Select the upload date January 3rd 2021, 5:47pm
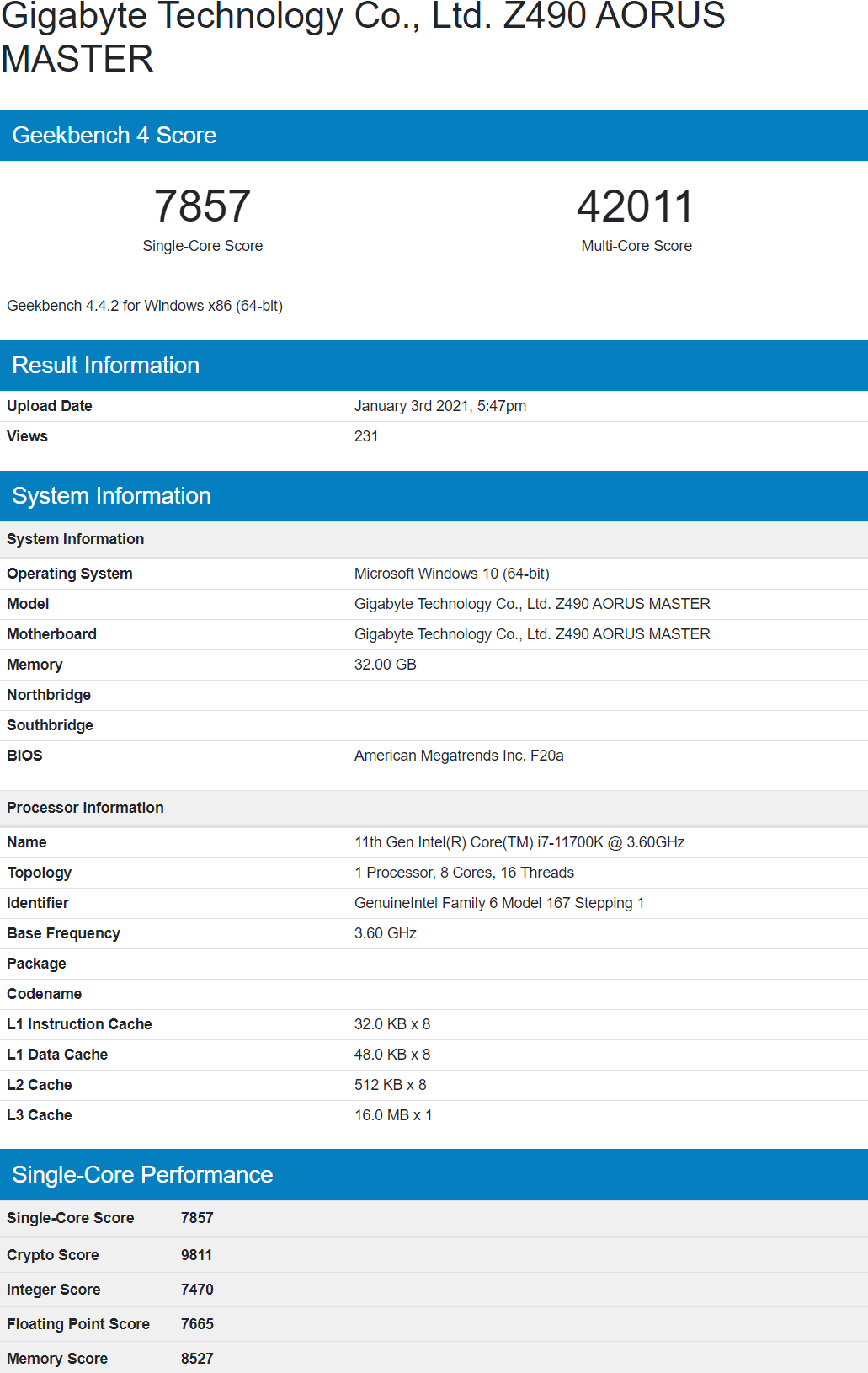The height and width of the screenshot is (1373, 868). [440, 406]
